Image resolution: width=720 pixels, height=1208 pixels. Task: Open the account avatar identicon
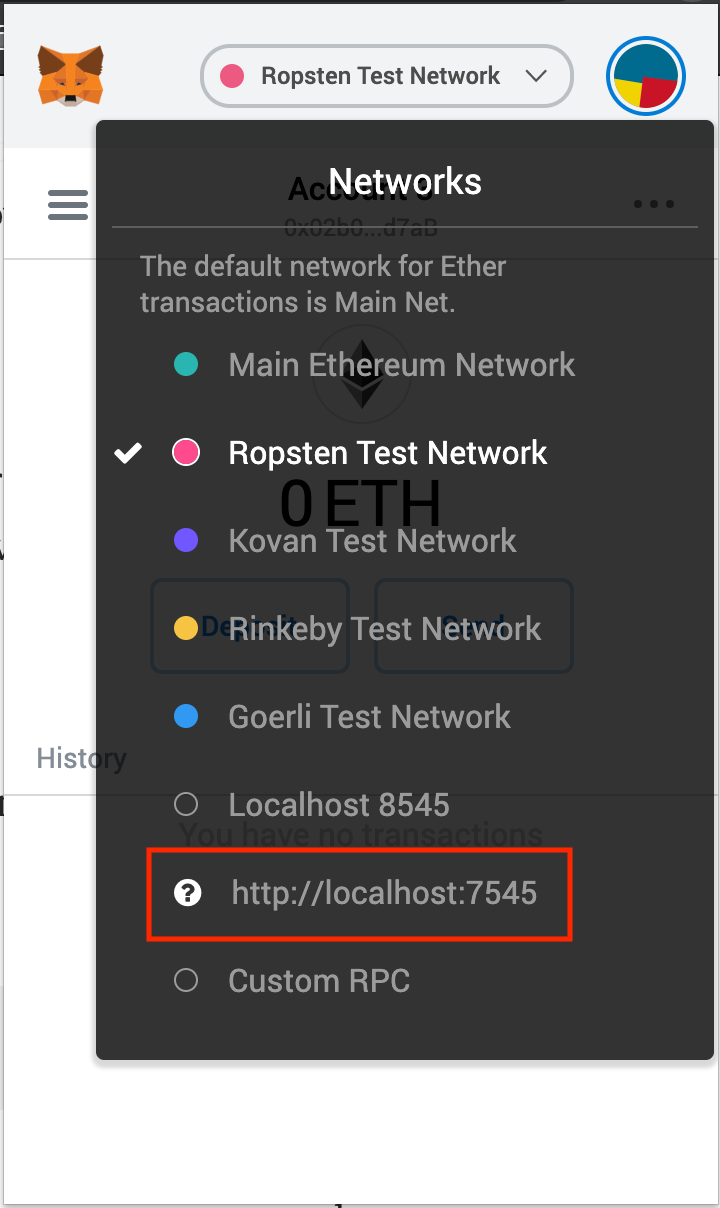(x=646, y=76)
